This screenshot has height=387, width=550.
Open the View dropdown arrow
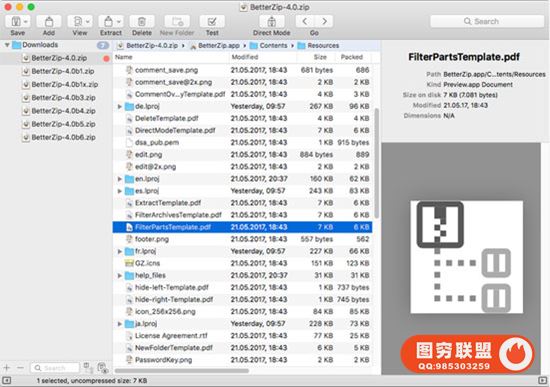[88, 22]
